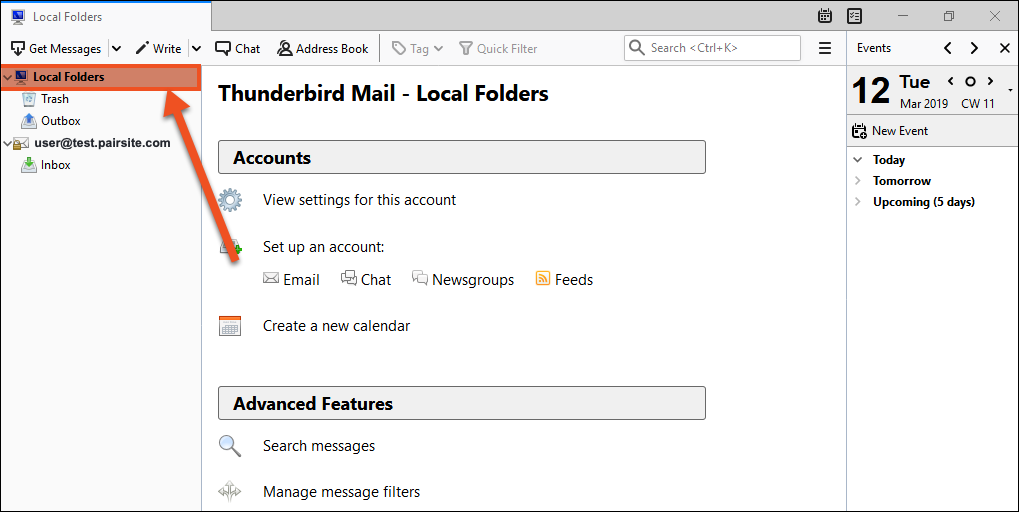The image size is (1019, 512).
Task: Open Manage message filters
Action: pyautogui.click(x=342, y=493)
